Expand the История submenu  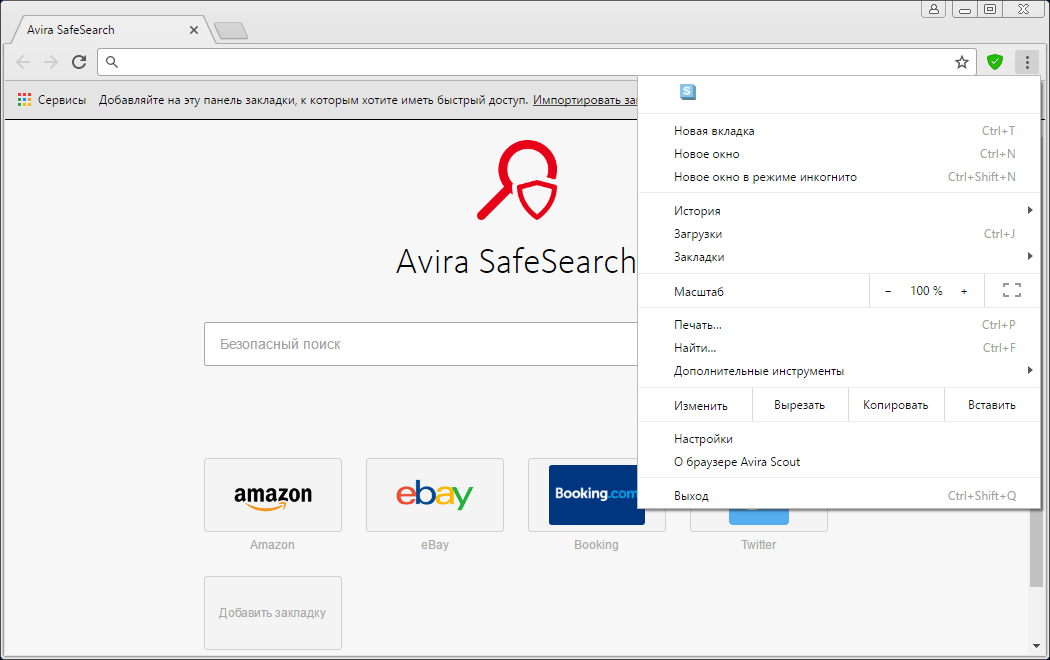click(x=840, y=211)
